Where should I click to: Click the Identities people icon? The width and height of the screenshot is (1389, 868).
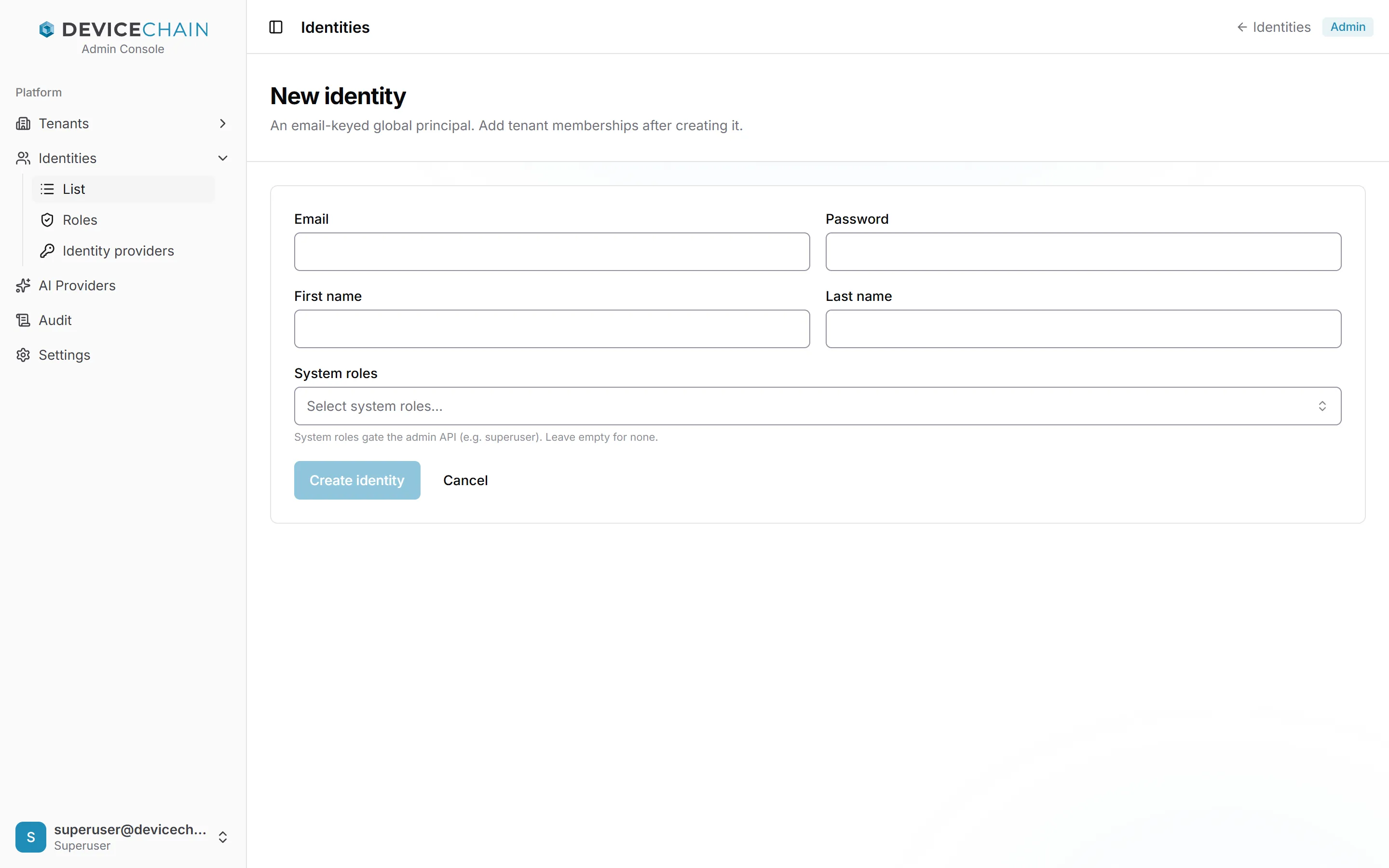23,158
